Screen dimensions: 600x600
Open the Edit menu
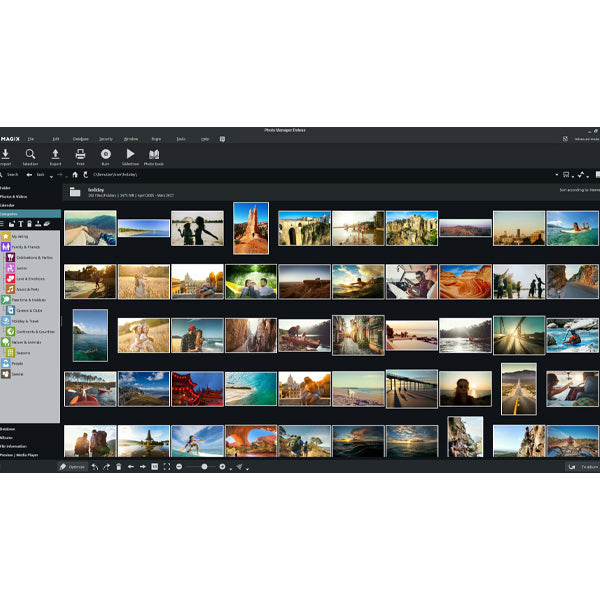(55, 139)
